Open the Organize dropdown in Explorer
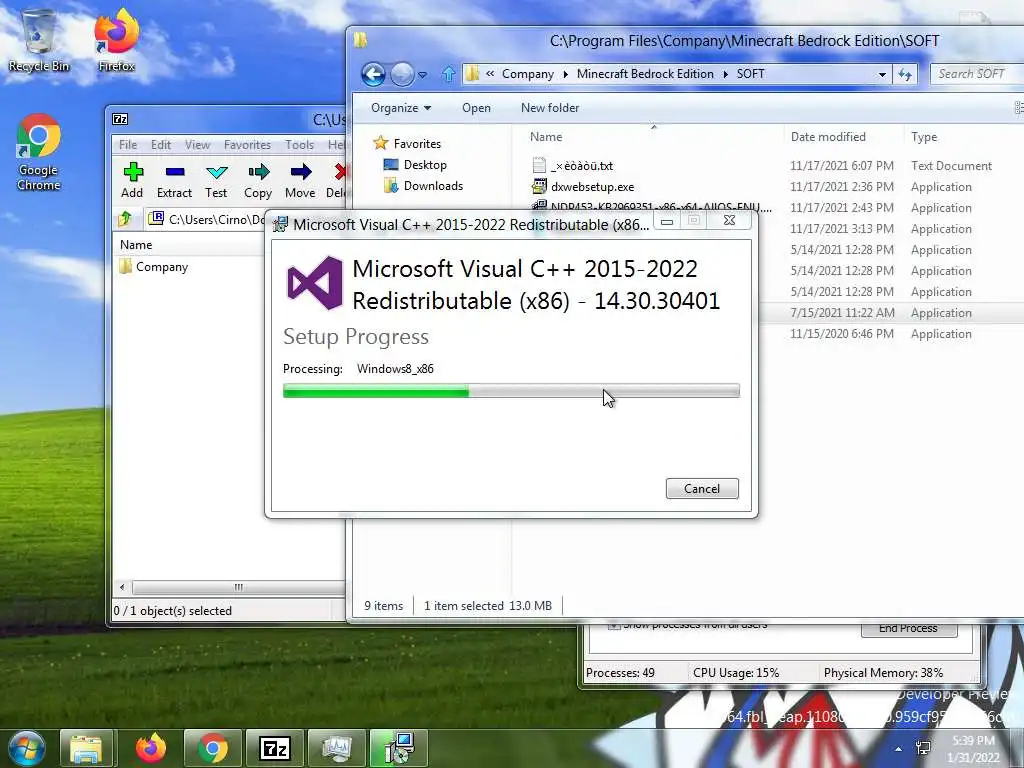Viewport: 1024px width, 768px height. tap(401, 108)
